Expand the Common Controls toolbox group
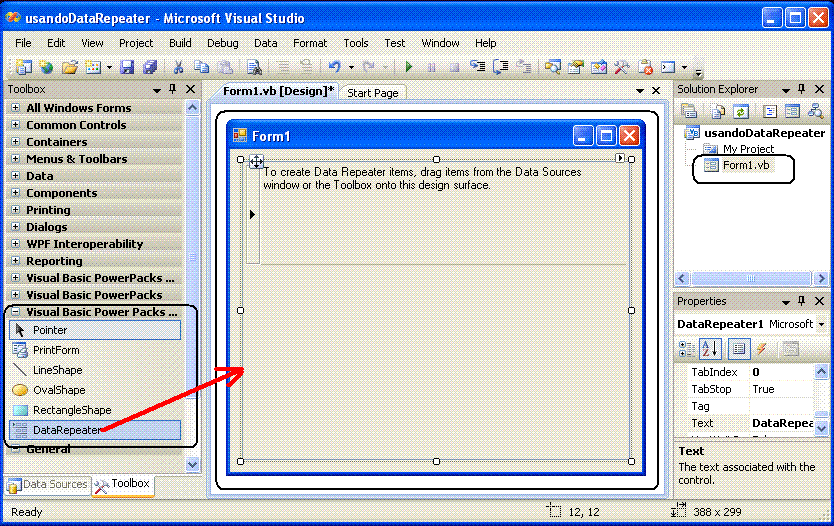834x526 pixels. (x=15, y=124)
